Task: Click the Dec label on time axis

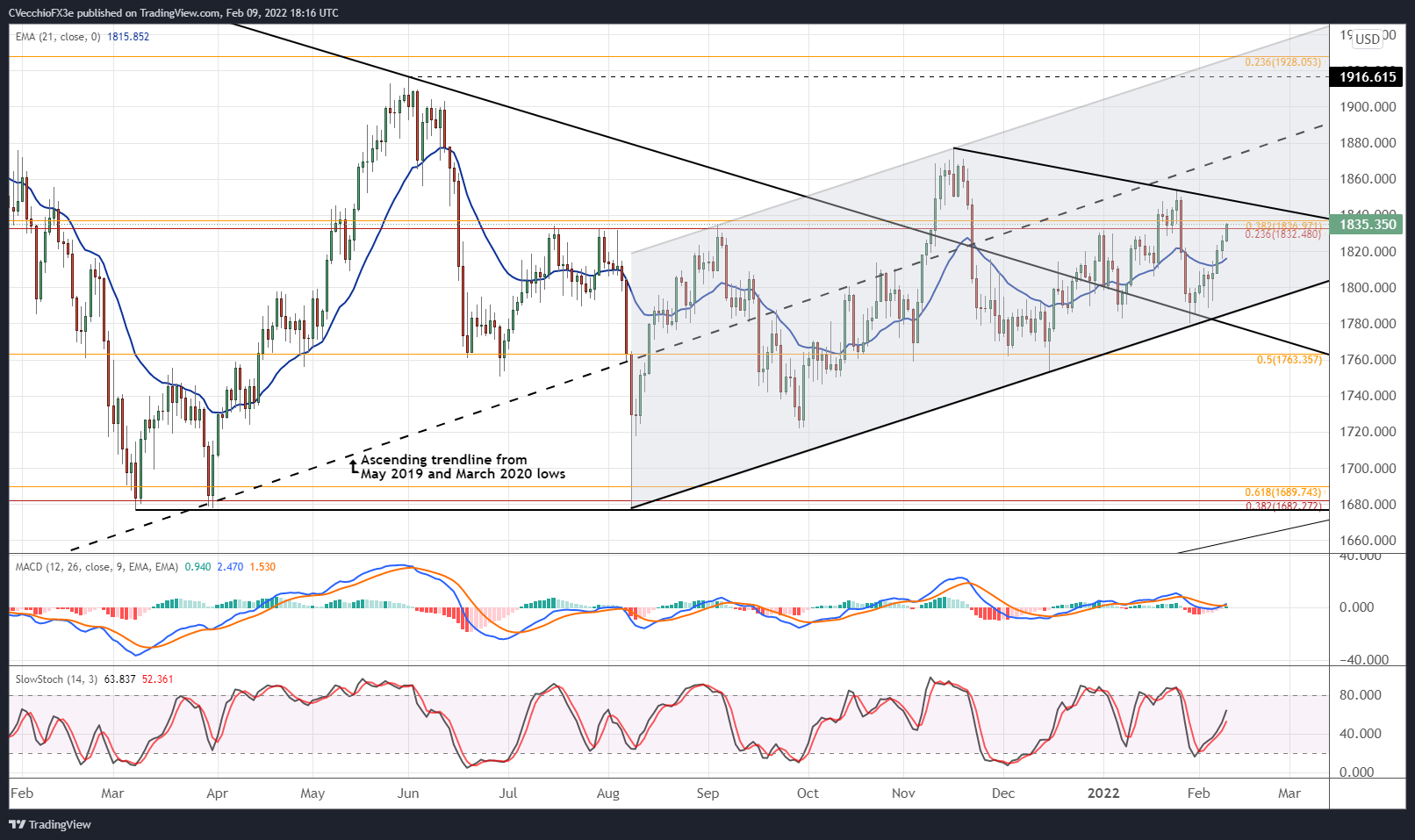Action: point(1003,793)
